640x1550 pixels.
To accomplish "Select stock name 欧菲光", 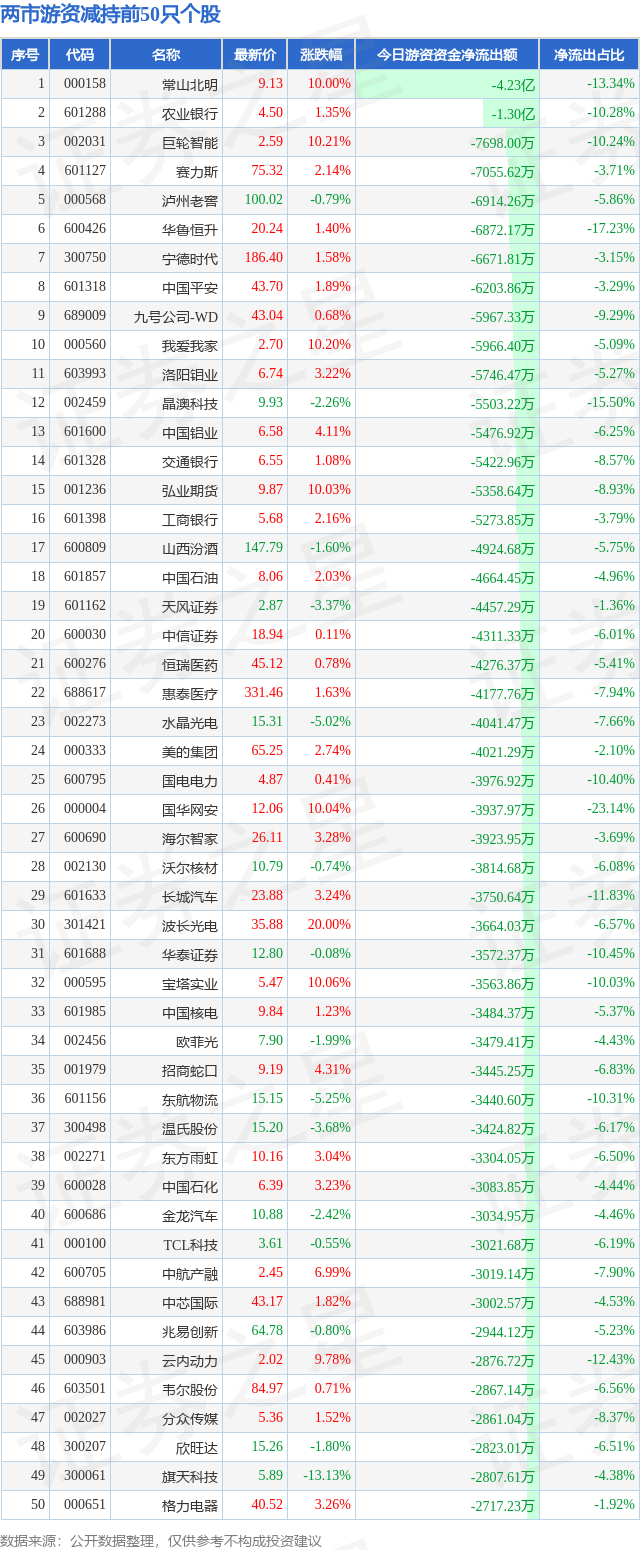I will point(197,1041).
